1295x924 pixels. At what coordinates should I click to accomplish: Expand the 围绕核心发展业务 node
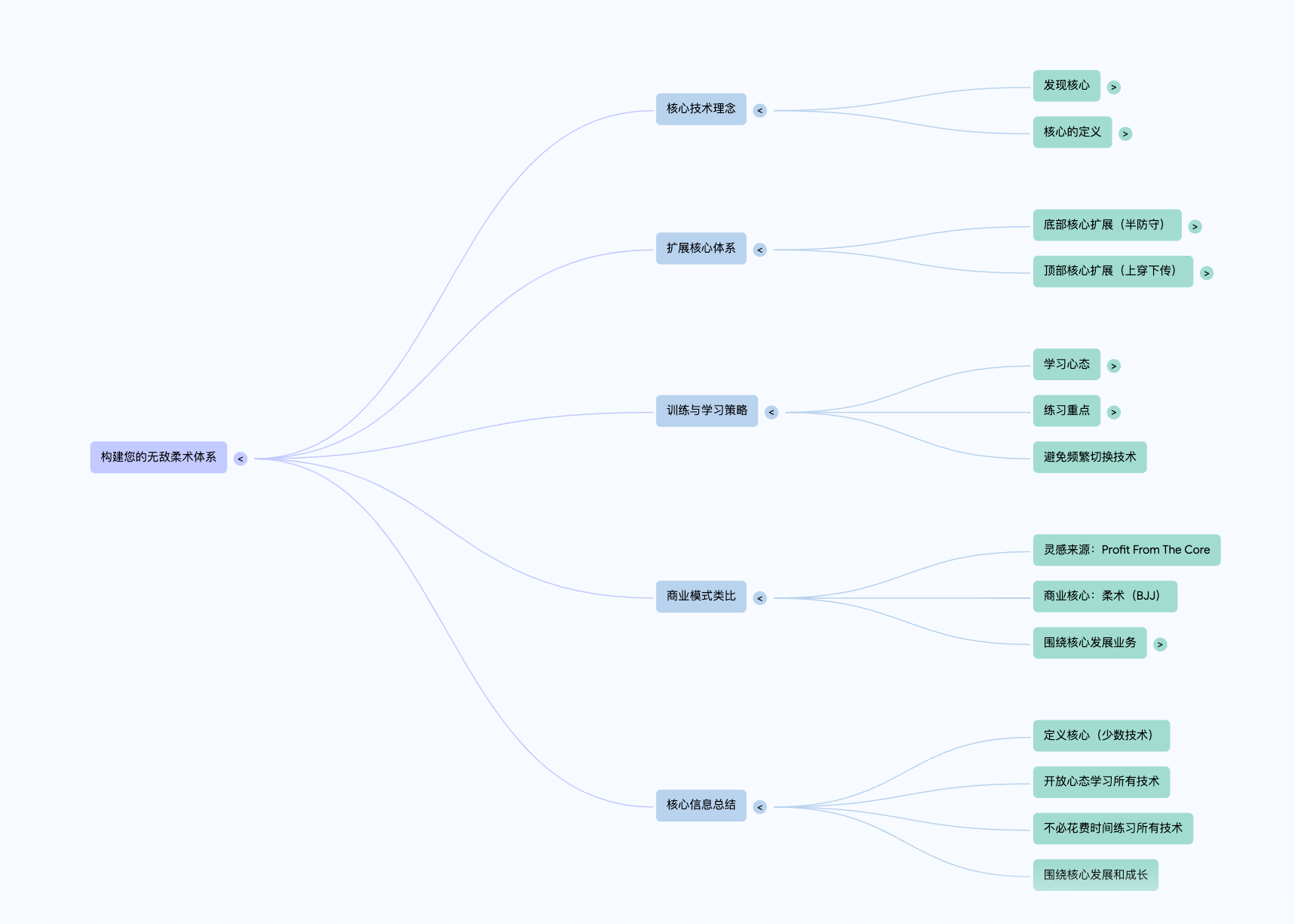(x=1160, y=645)
